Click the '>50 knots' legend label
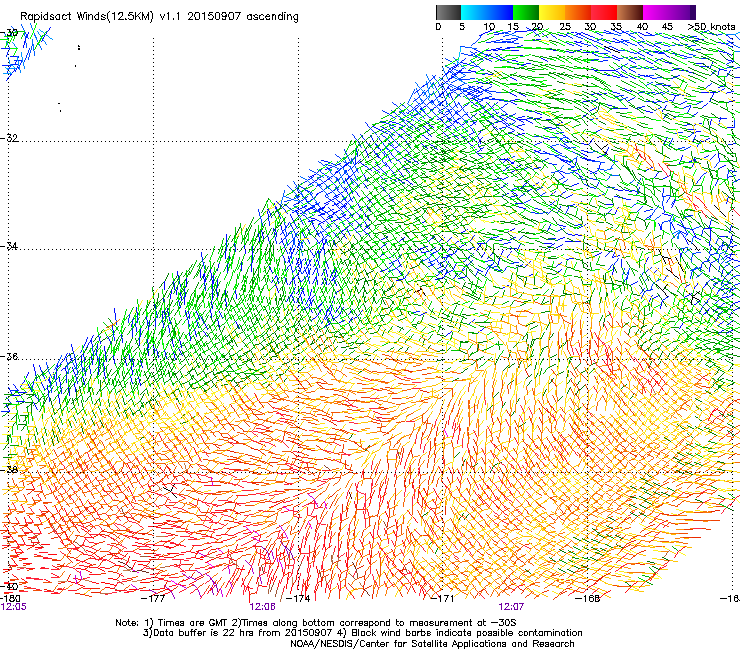This screenshot has width=740, height=650. pyautogui.click(x=711, y=26)
